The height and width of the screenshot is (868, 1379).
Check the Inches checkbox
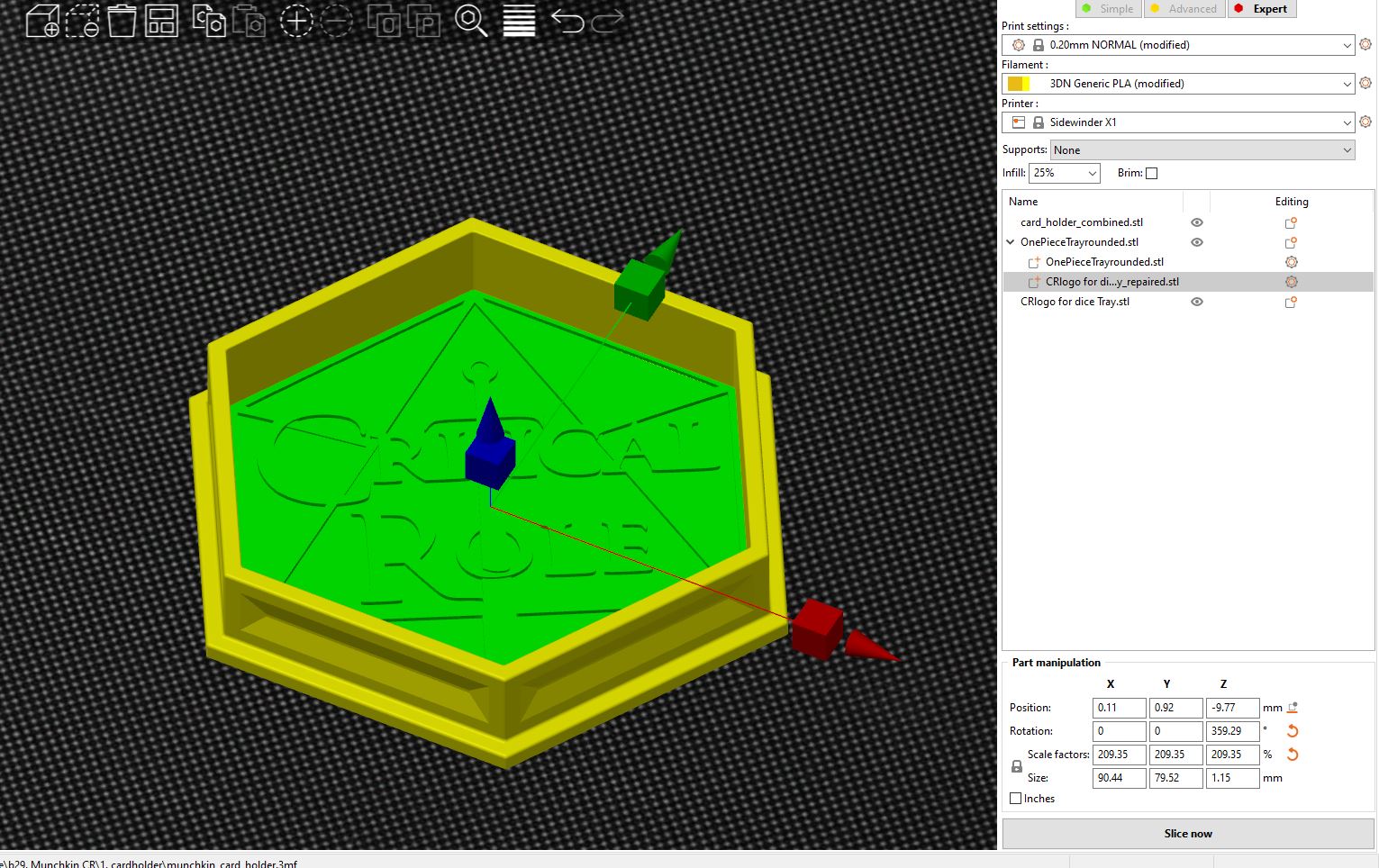point(1016,799)
